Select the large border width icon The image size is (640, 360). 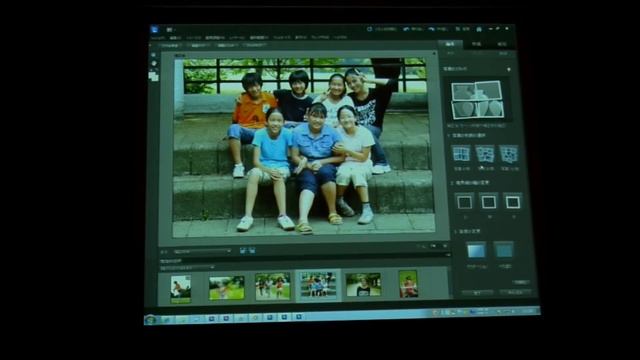pyautogui.click(x=513, y=202)
